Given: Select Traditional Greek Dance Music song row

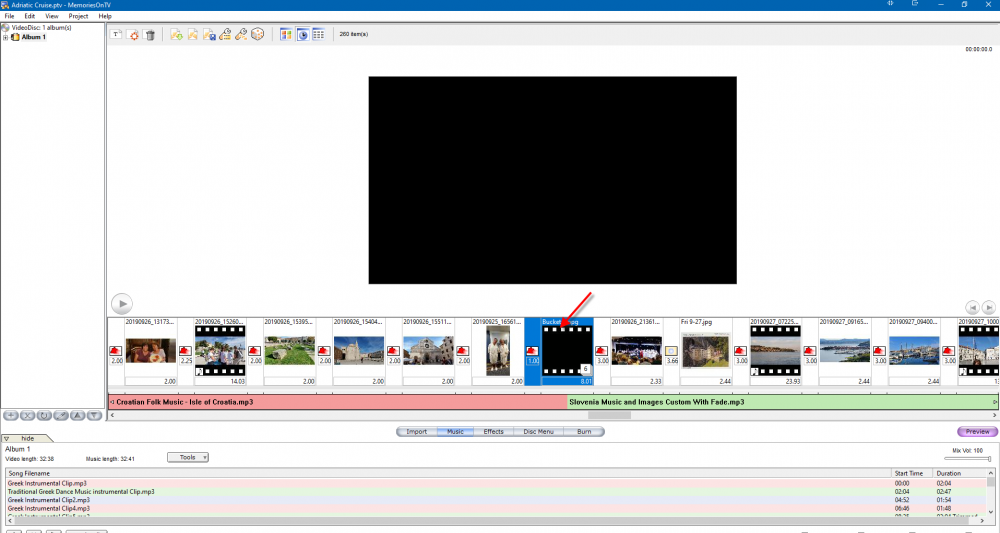Looking at the screenshot, I should click(81, 491).
